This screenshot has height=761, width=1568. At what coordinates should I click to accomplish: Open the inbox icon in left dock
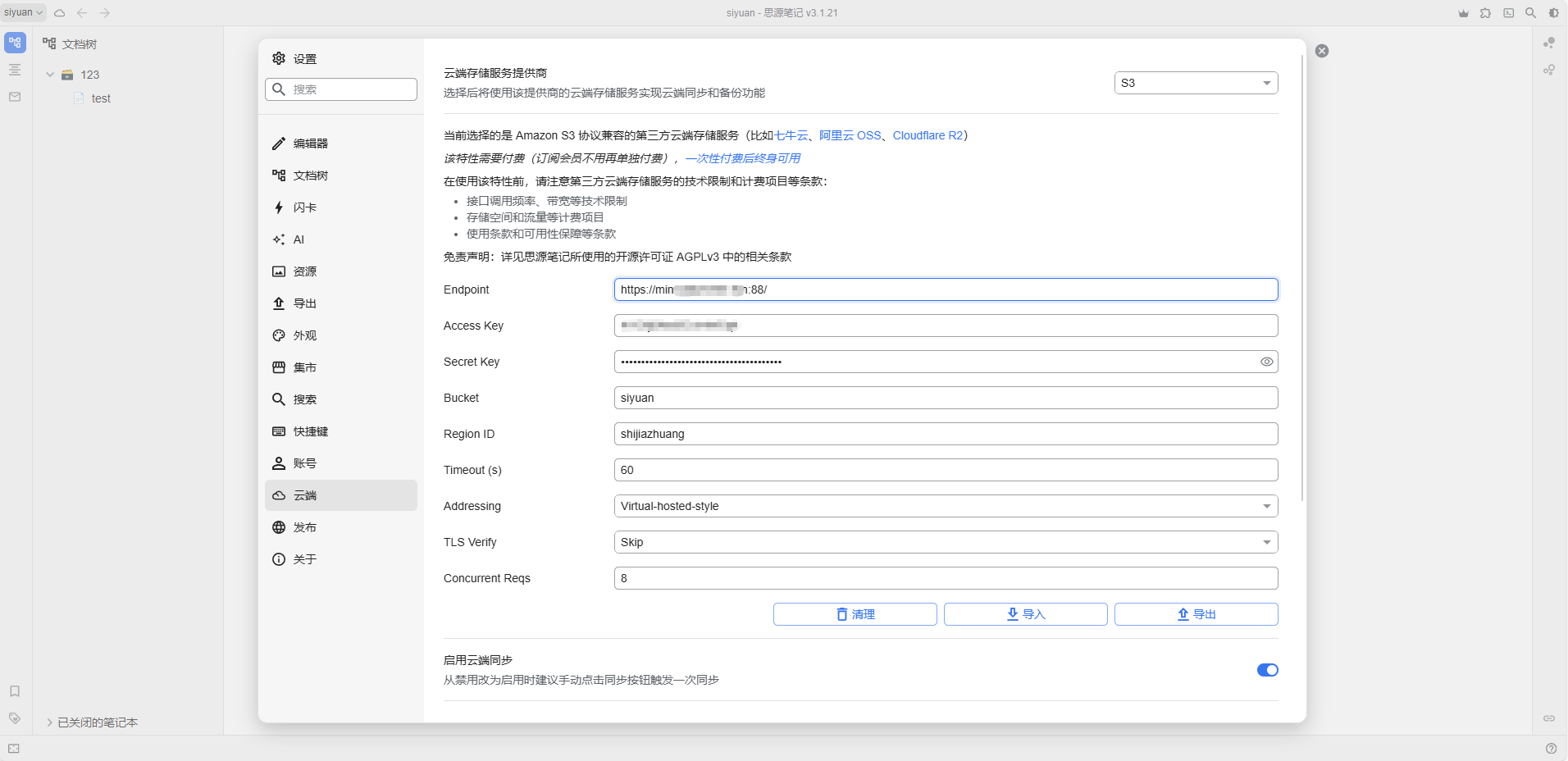point(15,97)
